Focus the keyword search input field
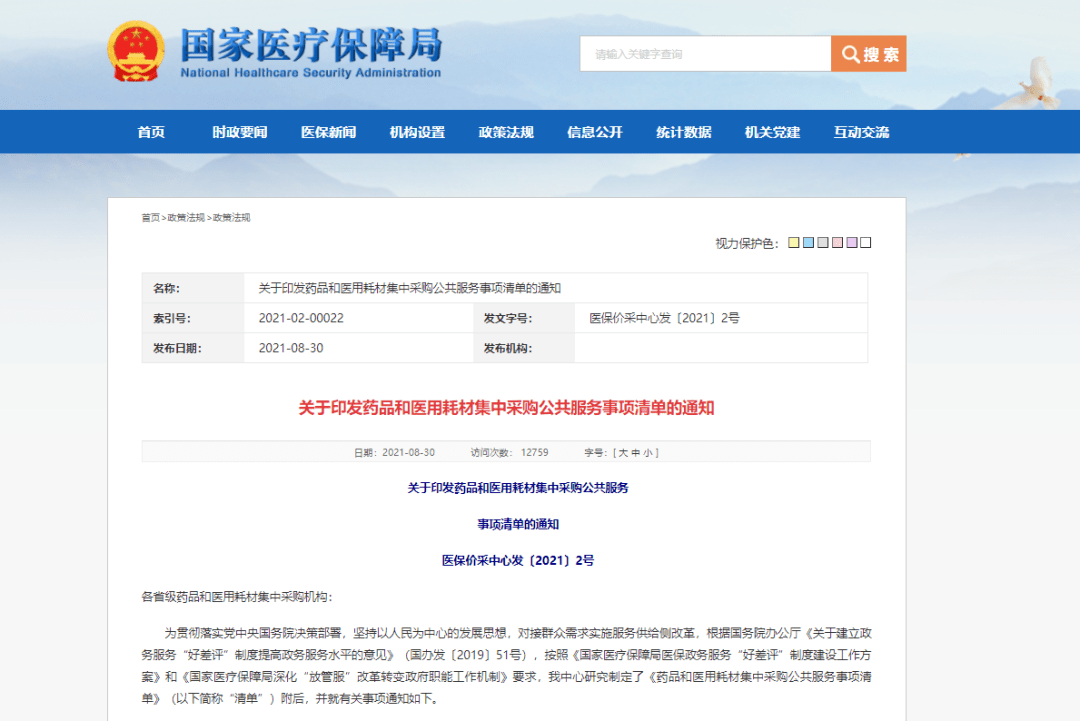 705,54
